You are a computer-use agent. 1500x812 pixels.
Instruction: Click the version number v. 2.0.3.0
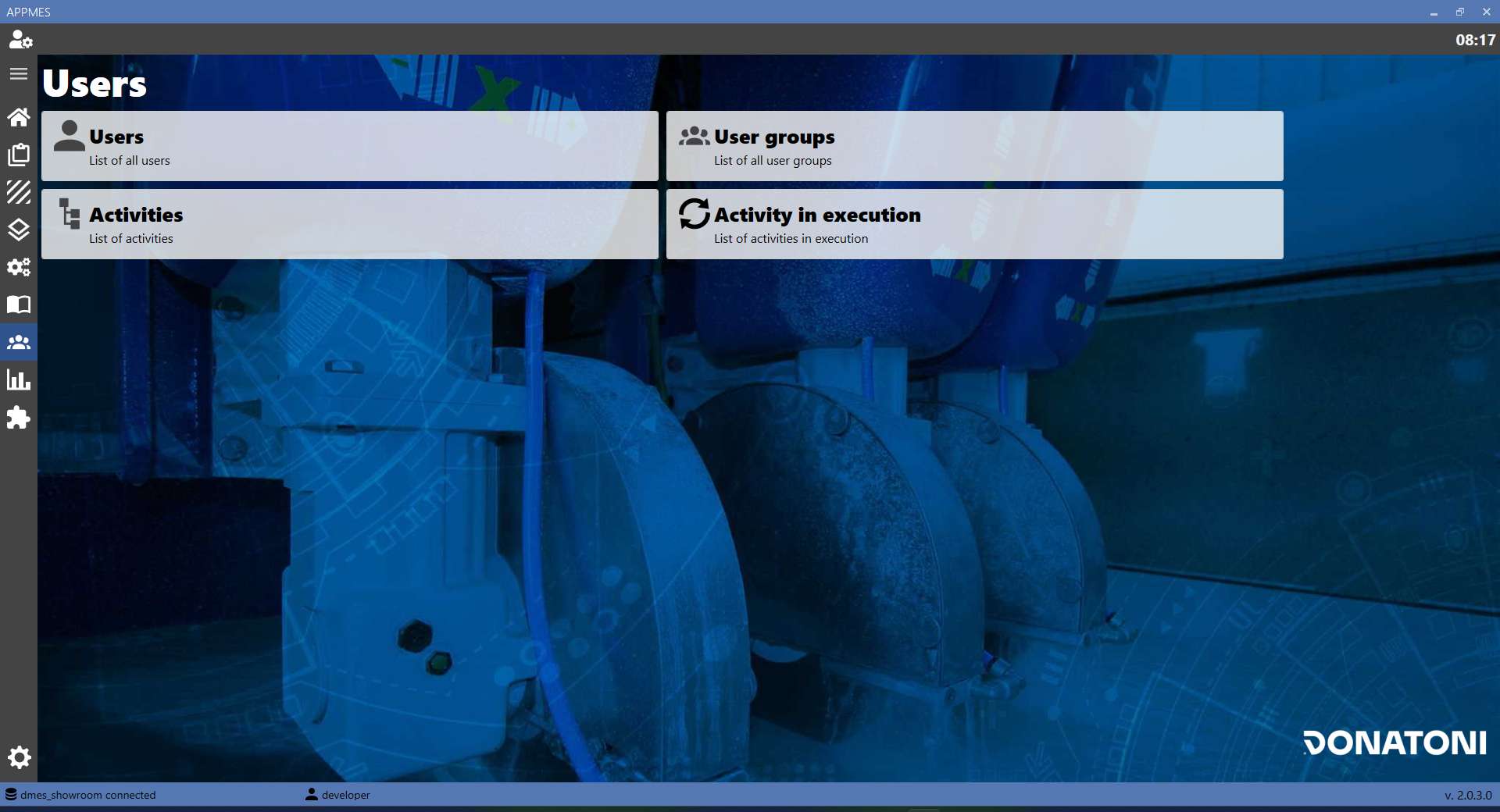click(x=1468, y=795)
